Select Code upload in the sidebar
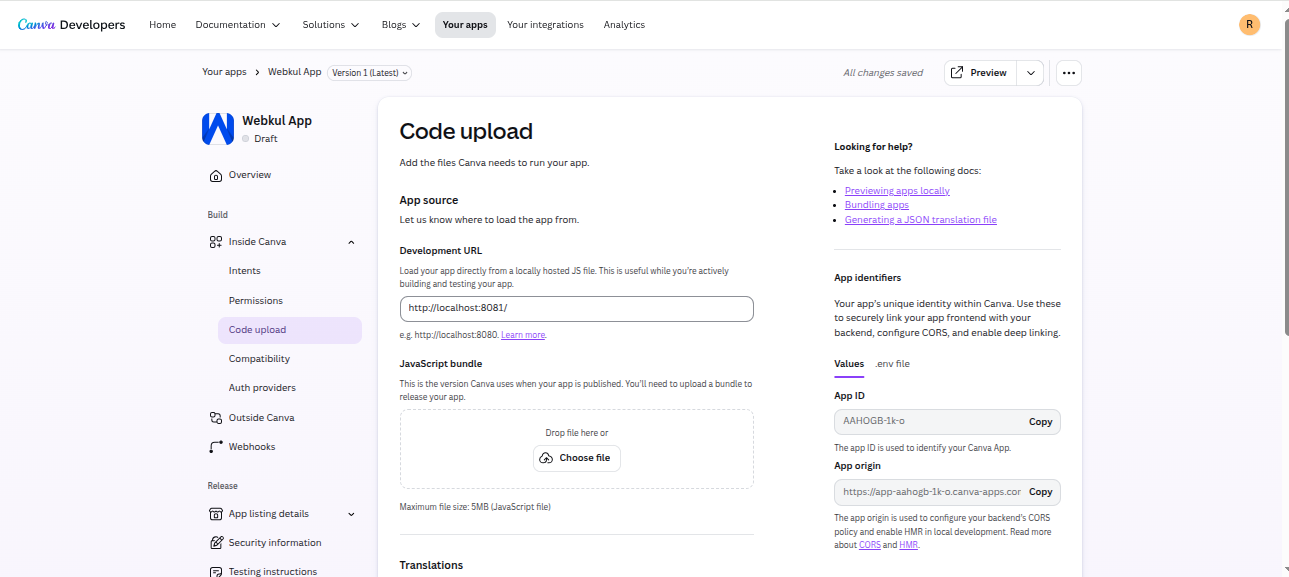Screen dimensions: 1289x577 290,330
